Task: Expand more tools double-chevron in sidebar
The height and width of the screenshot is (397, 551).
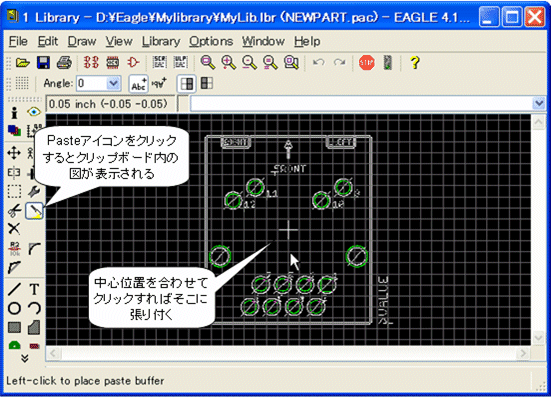Action: (x=24, y=359)
